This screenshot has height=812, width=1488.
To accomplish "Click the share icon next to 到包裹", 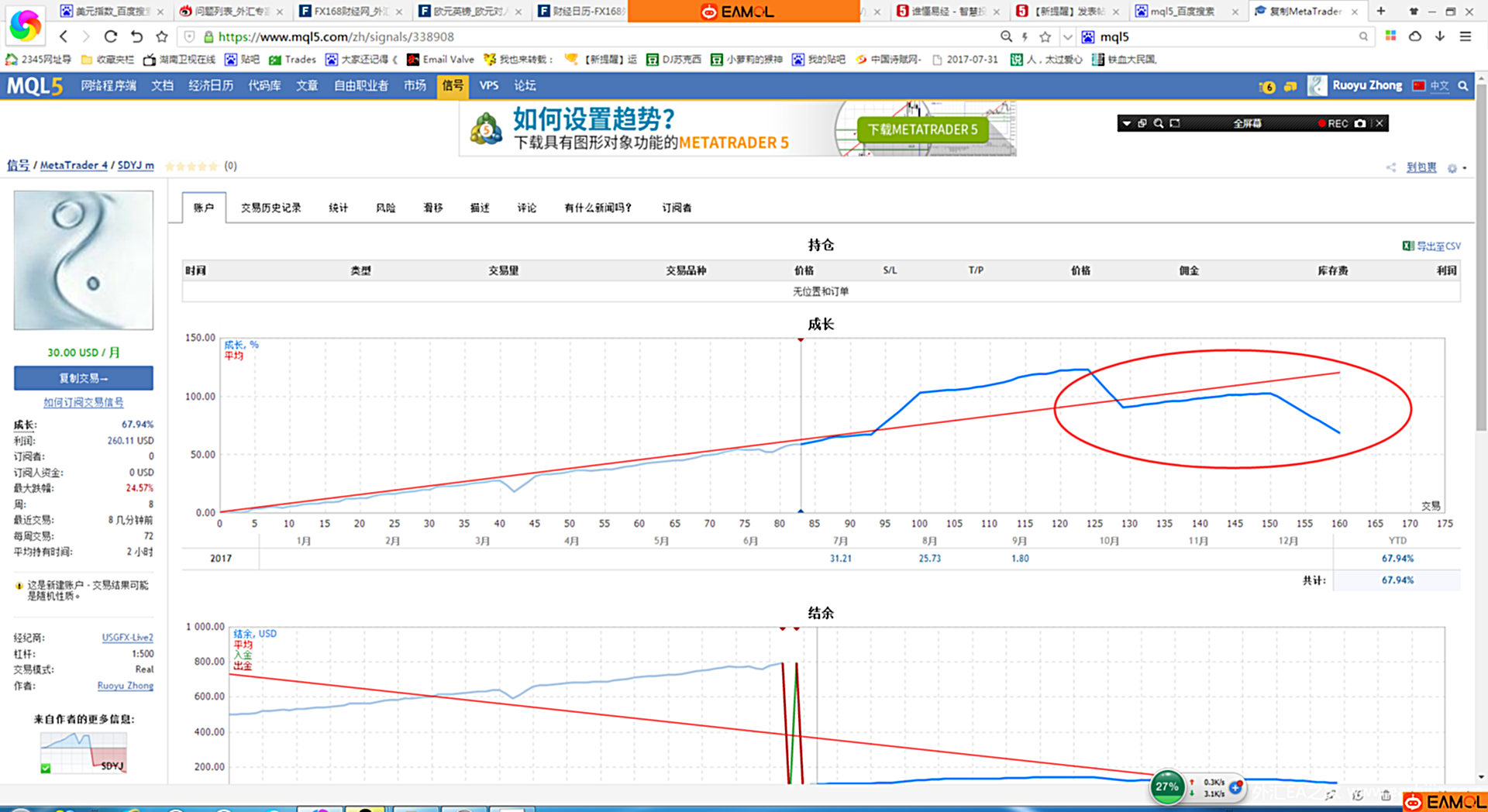I will coord(1391,167).
